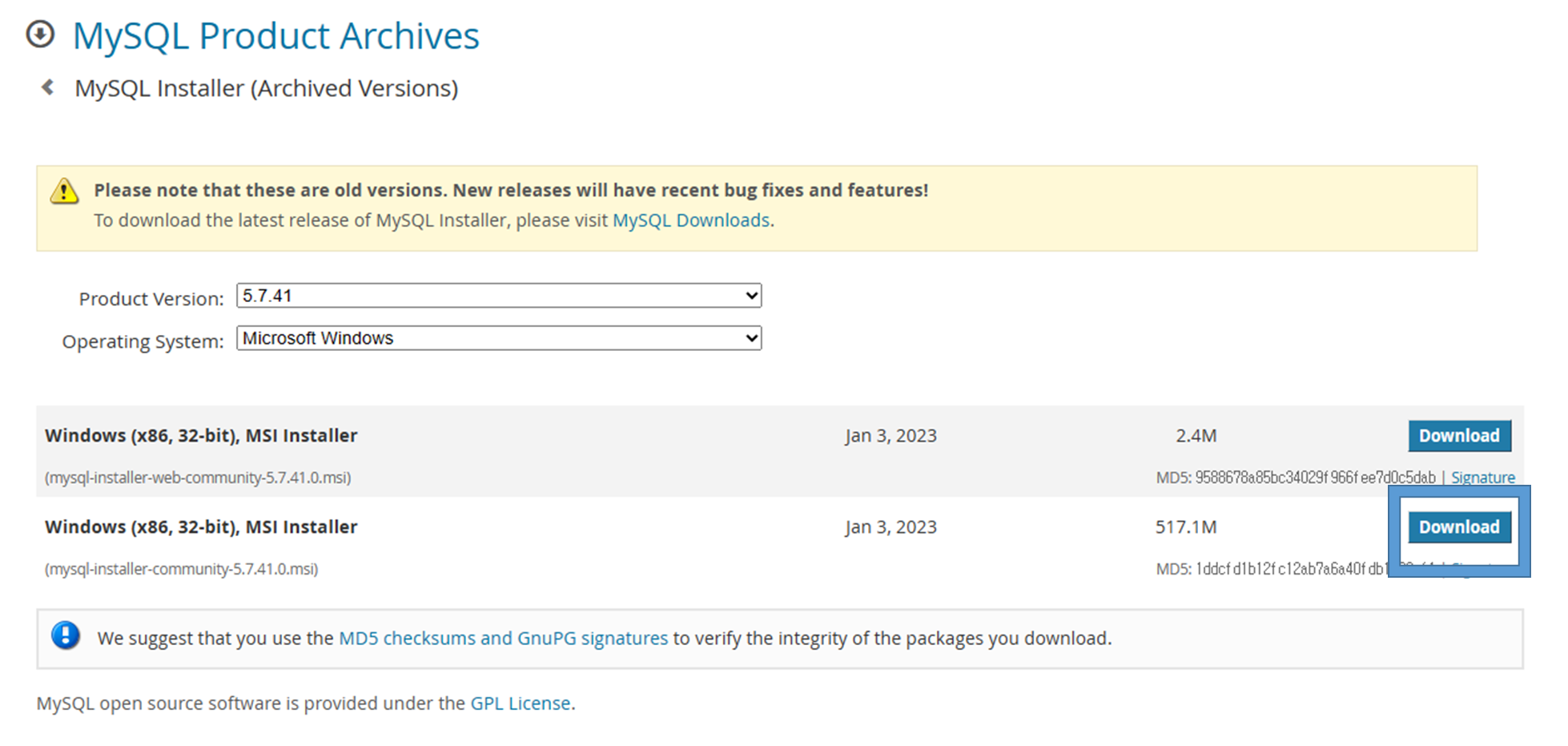Select filename mysql-installer-web-community-5.7.41.0.msi

pyautogui.click(x=198, y=478)
